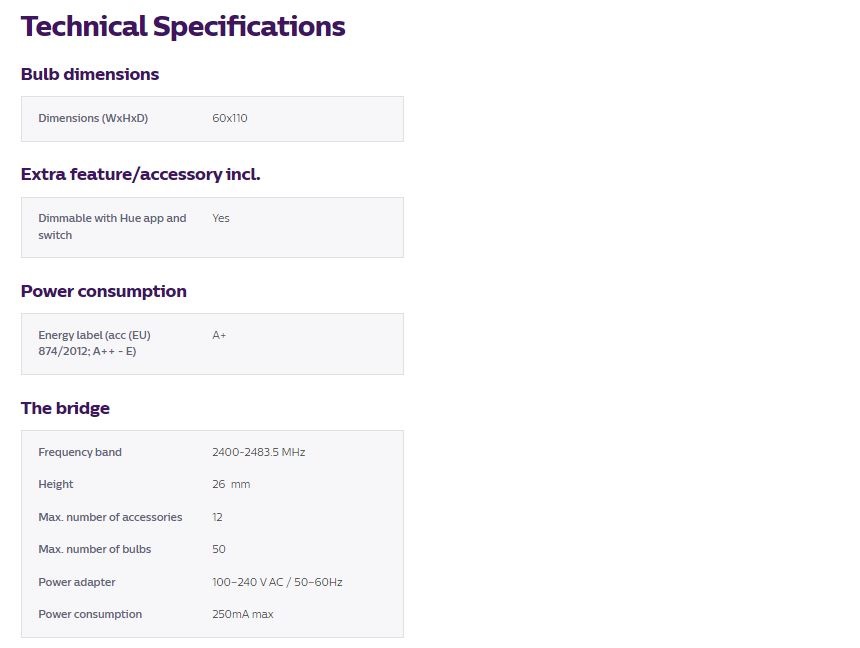This screenshot has width=860, height=648.
Task: Select the 26 mm height value
Action: pos(231,484)
